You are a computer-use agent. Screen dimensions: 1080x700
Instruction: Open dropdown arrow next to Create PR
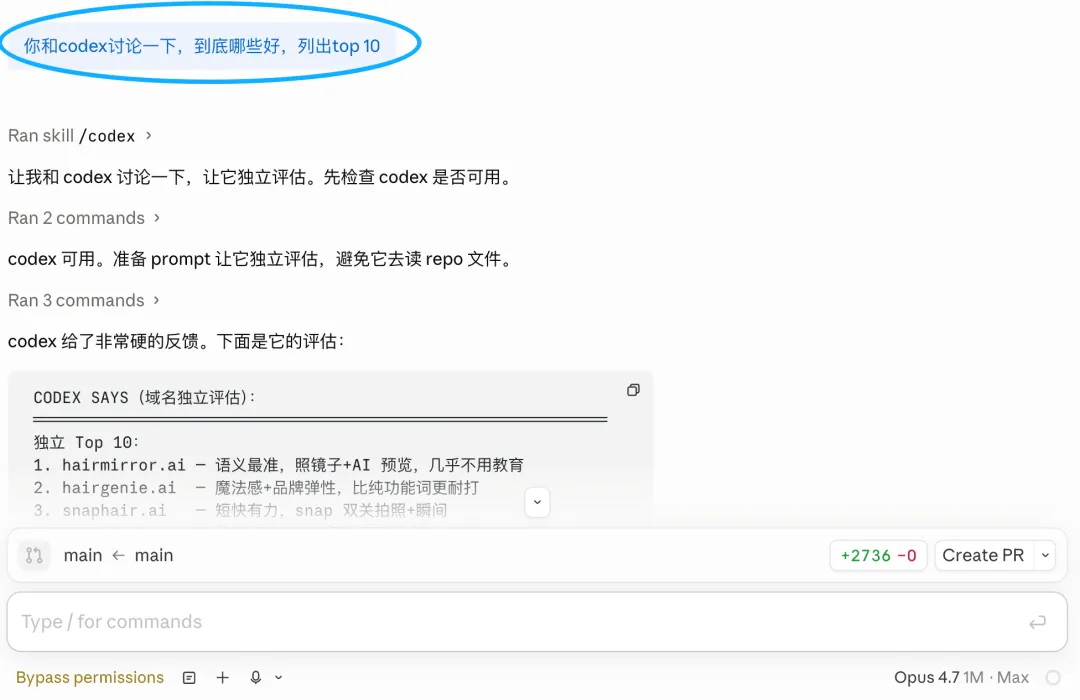coord(1045,556)
